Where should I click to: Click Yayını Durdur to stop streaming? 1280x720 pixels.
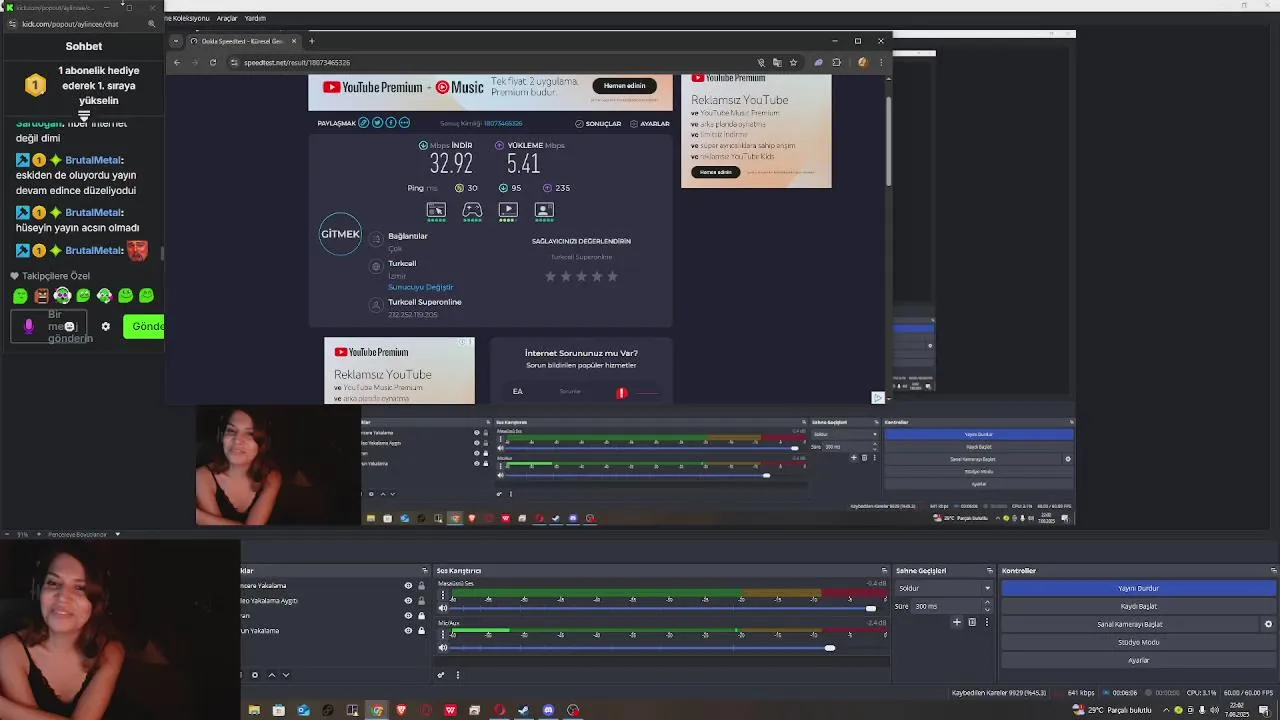(1138, 588)
